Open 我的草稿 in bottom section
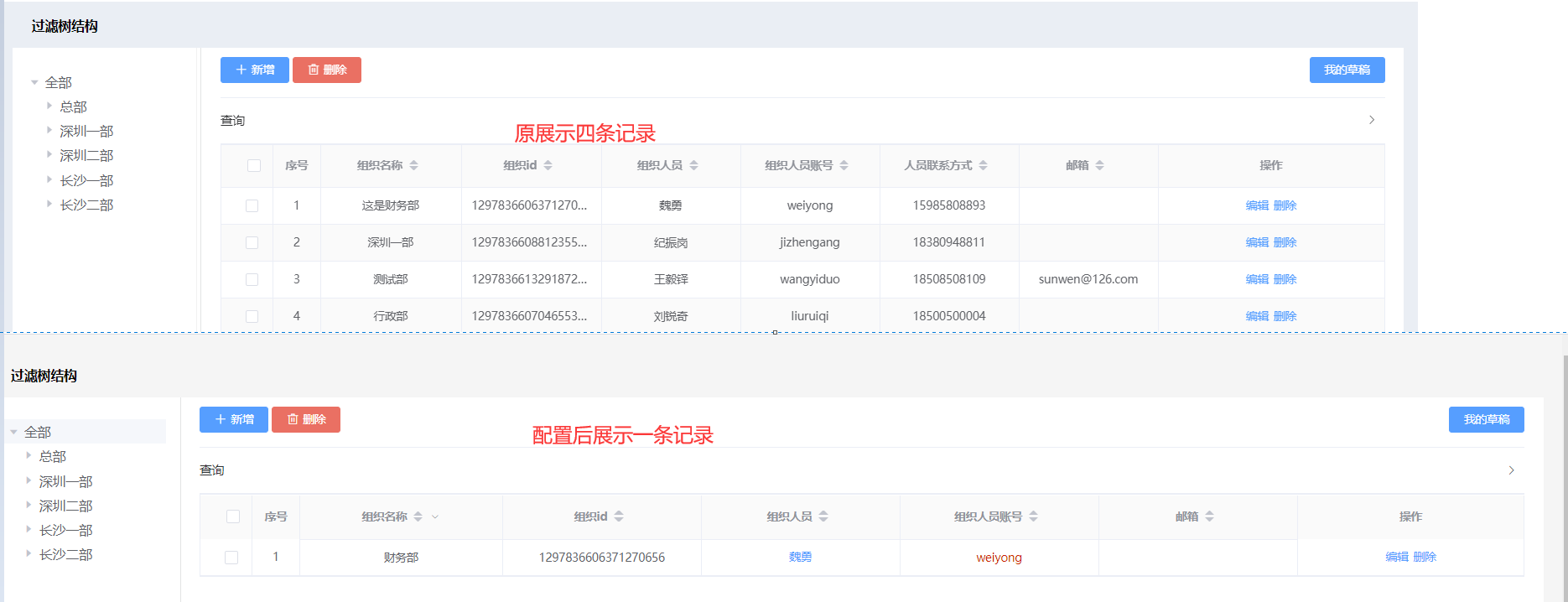The width and height of the screenshot is (1568, 602). [x=1486, y=419]
